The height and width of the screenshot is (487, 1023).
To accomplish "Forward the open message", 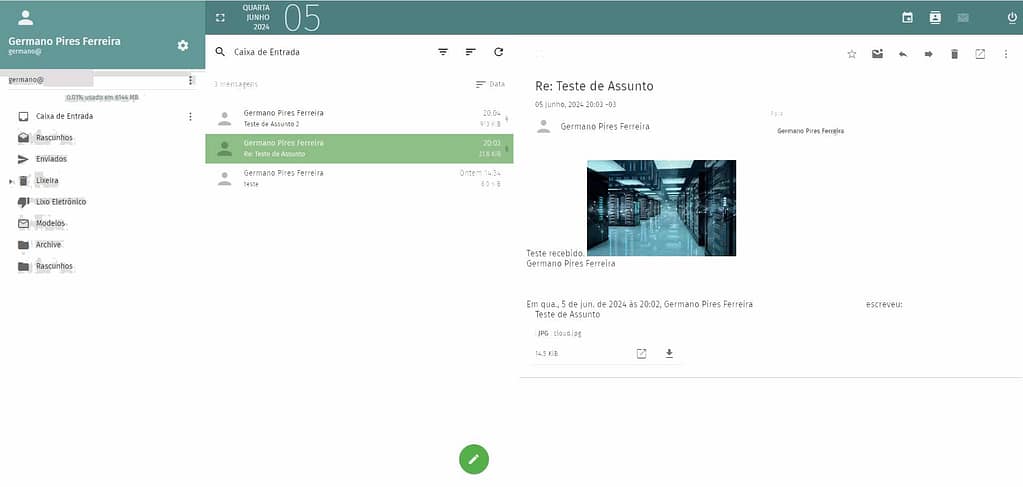I will pos(928,54).
